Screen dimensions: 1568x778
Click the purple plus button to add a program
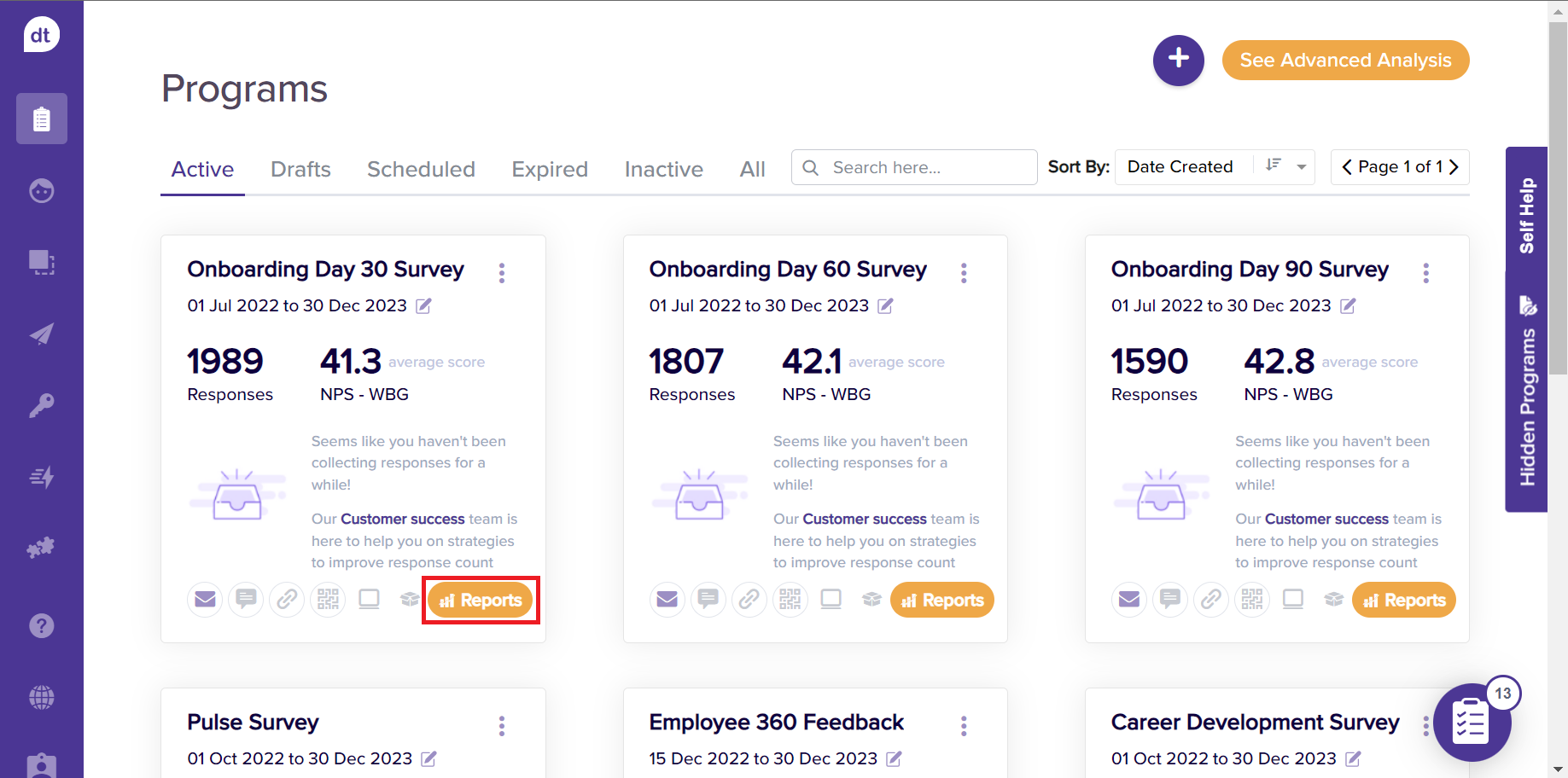pos(1178,61)
